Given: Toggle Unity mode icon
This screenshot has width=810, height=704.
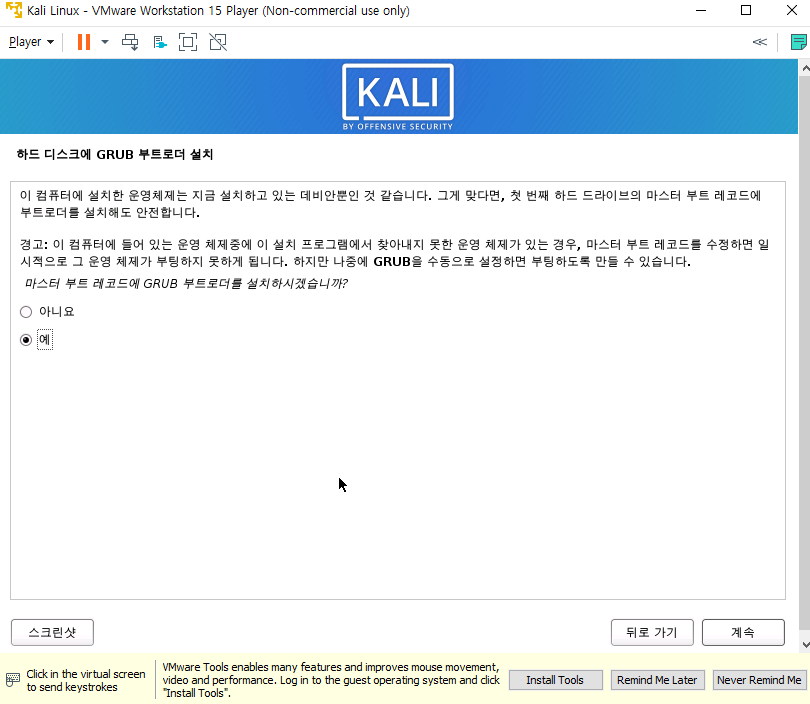Looking at the screenshot, I should pyautogui.click(x=218, y=42).
